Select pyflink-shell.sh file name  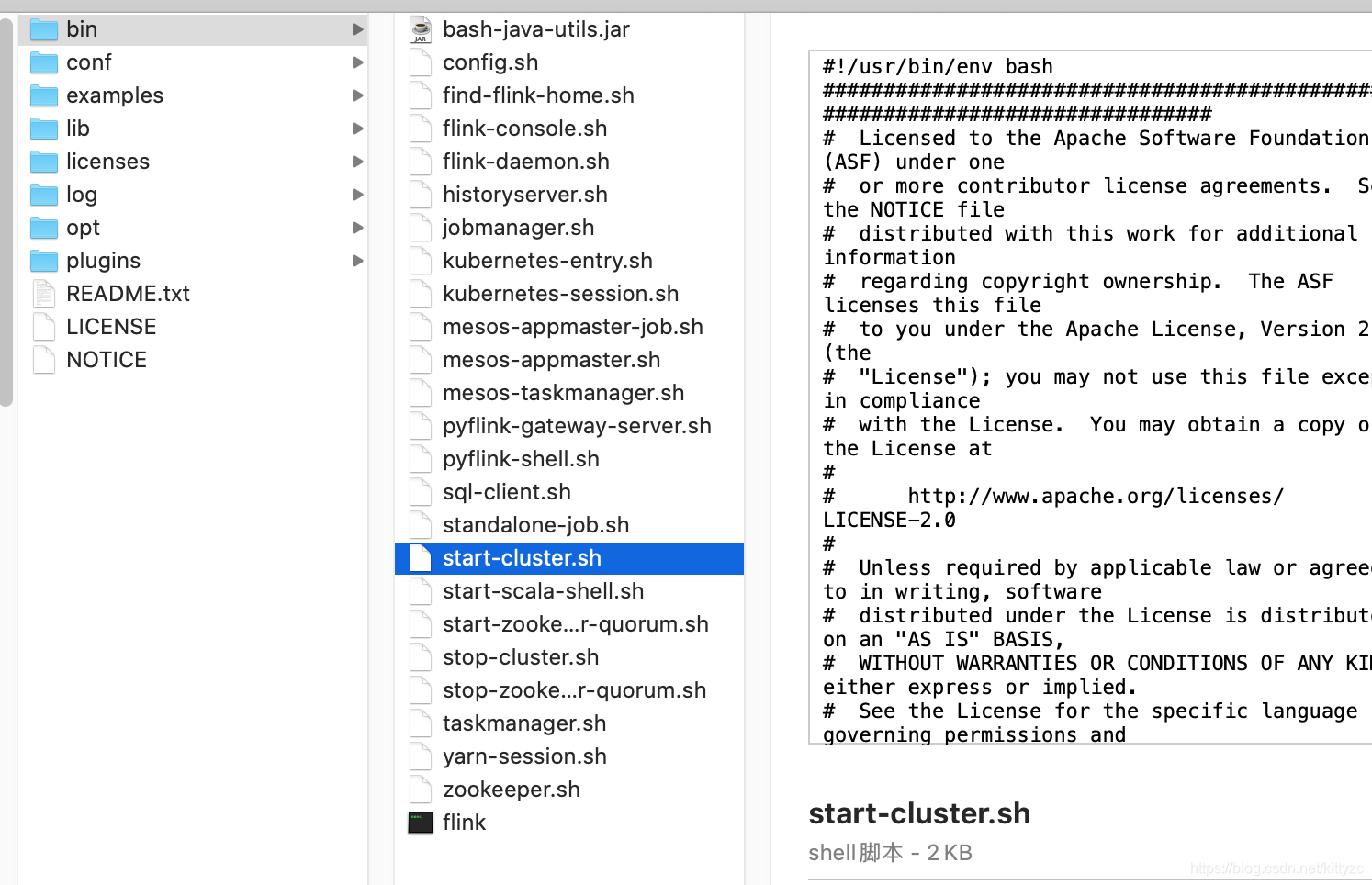[x=521, y=459]
